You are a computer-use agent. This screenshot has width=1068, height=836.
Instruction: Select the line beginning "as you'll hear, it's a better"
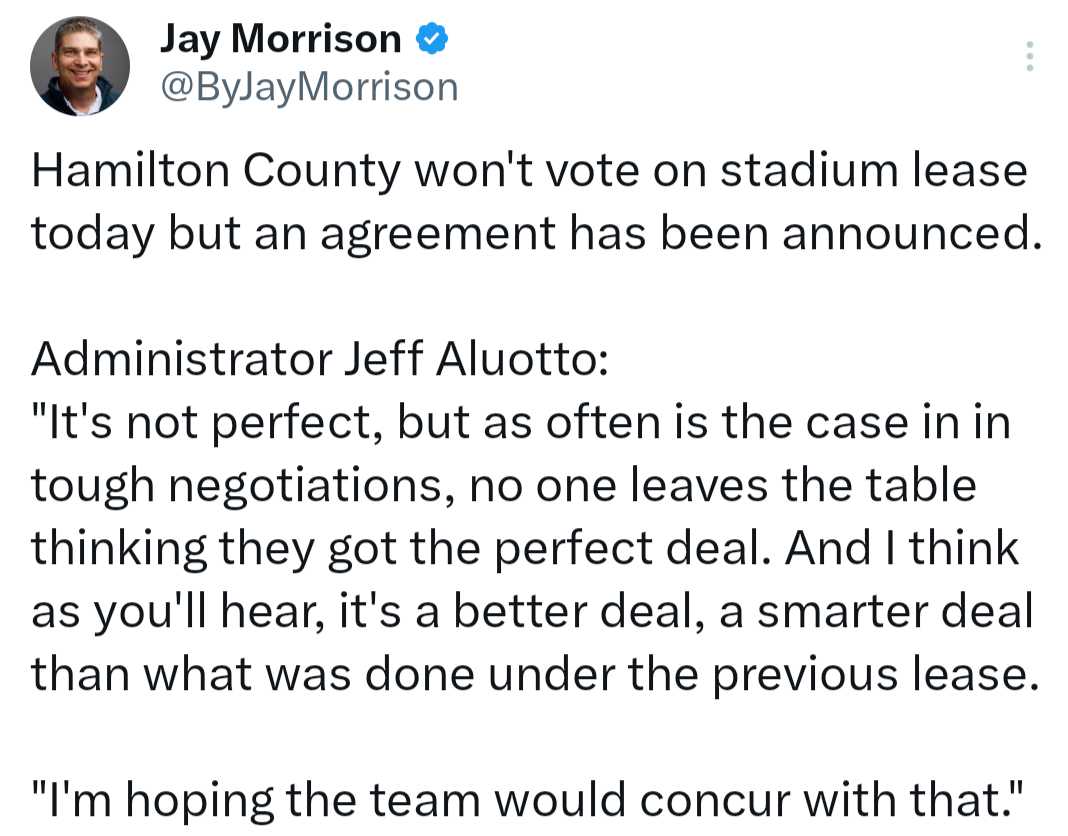pyautogui.click(x=533, y=611)
